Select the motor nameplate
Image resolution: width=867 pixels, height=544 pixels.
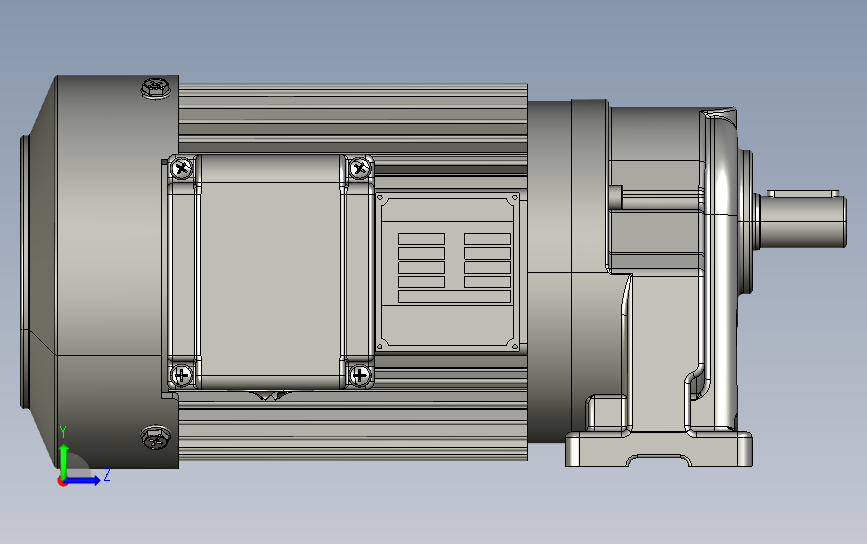coord(448,271)
